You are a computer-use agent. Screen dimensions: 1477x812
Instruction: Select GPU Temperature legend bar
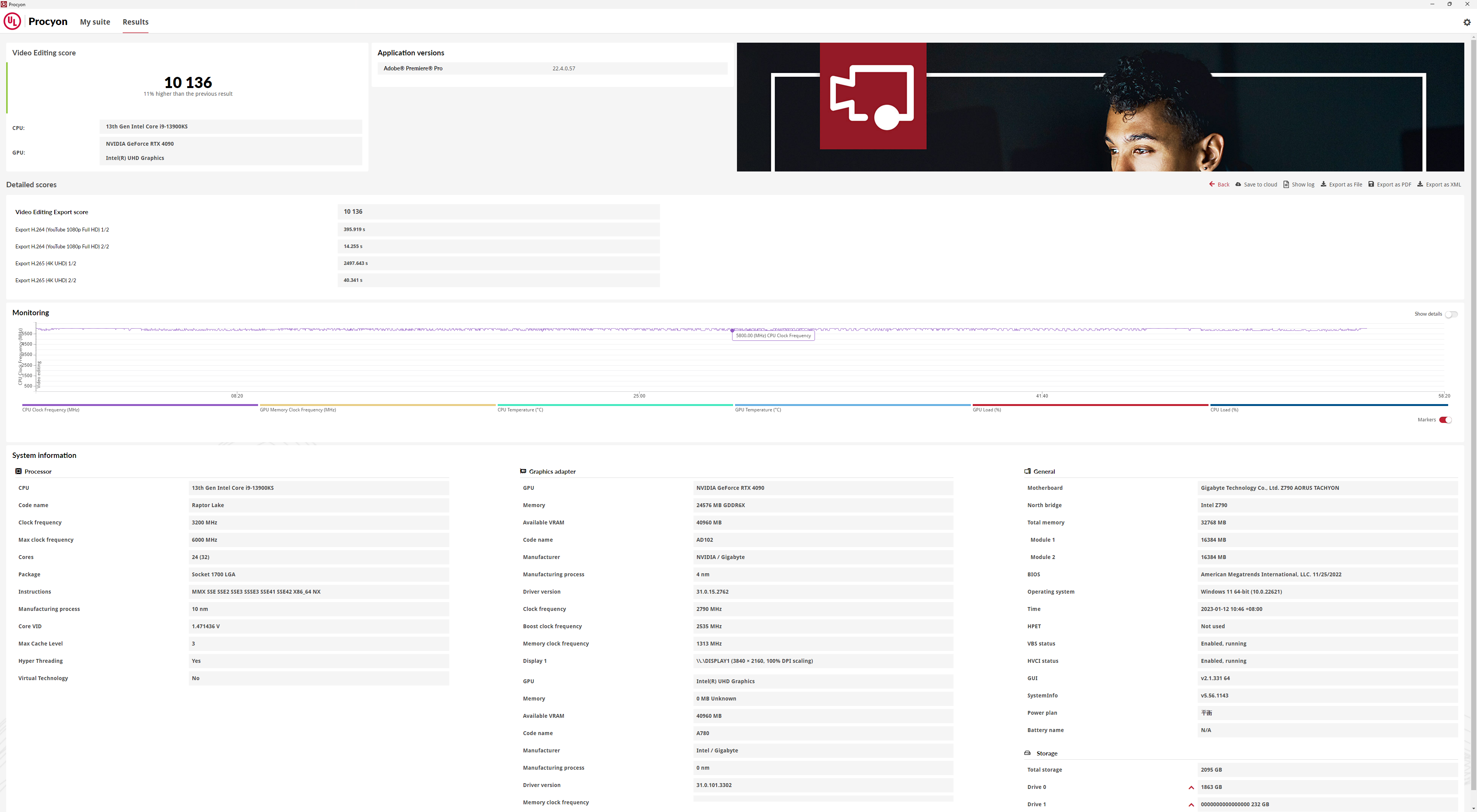[853, 405]
